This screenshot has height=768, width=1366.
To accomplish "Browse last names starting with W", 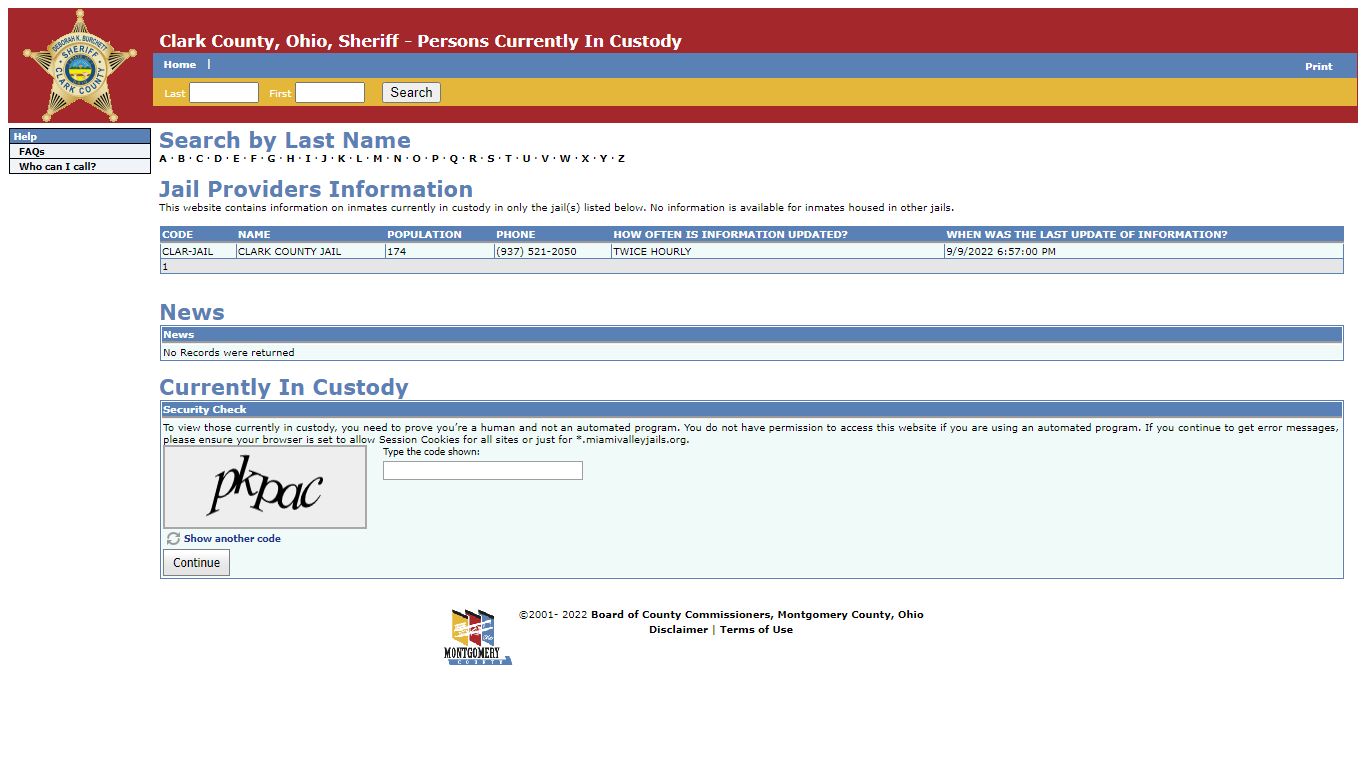I will click(x=565, y=158).
